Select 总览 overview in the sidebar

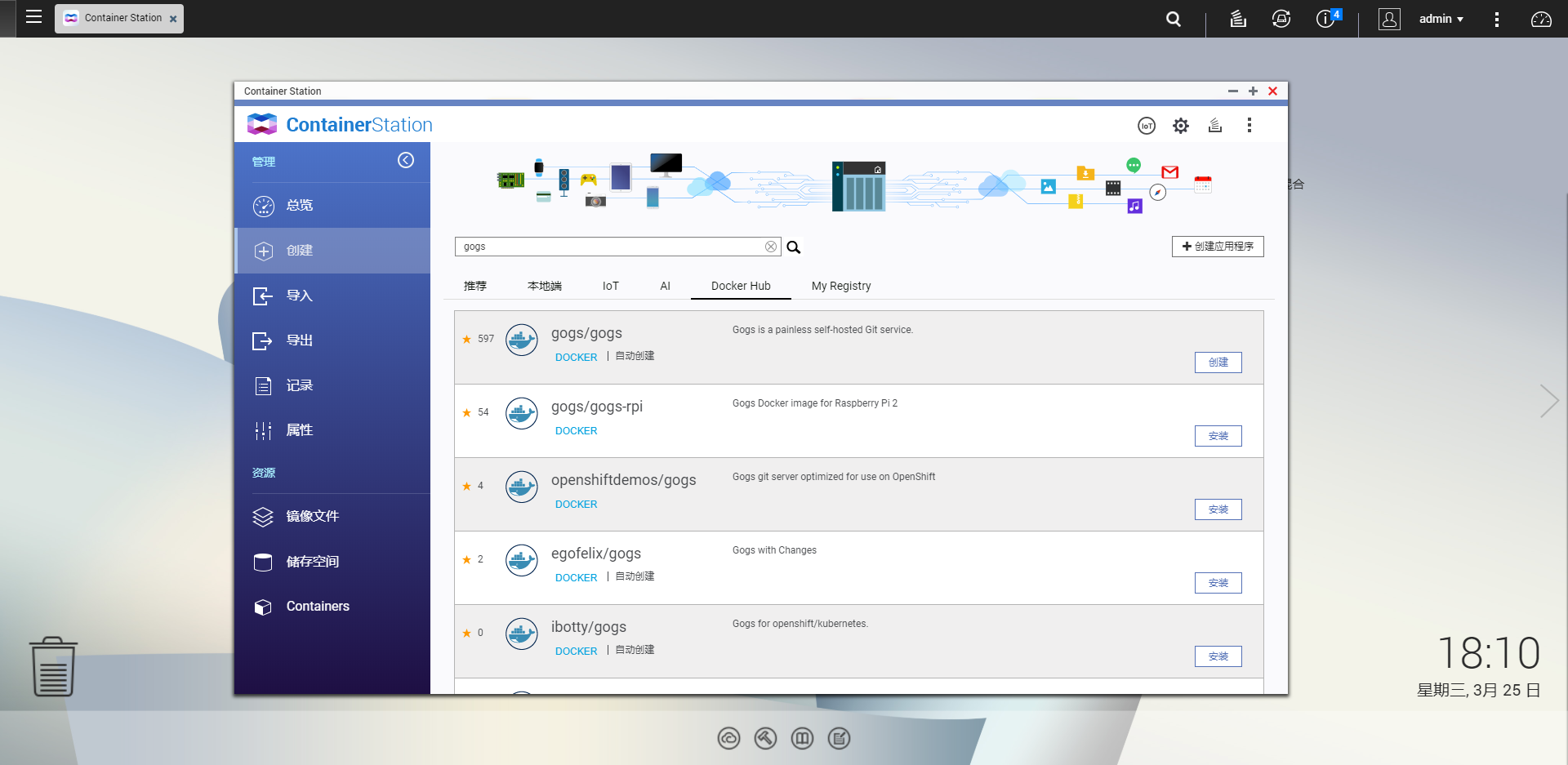(x=300, y=205)
